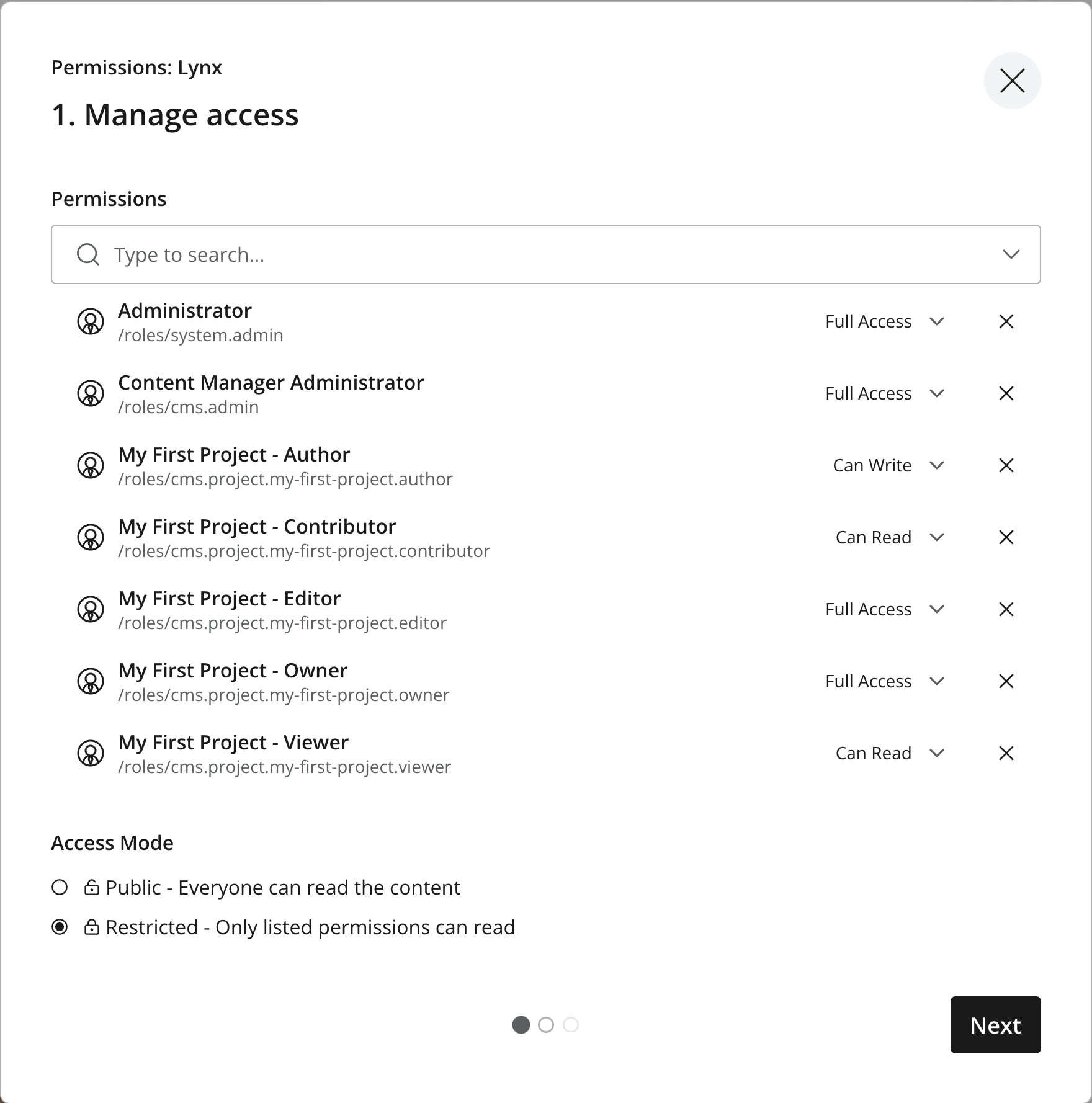Remove the Administrator permission

click(1006, 321)
